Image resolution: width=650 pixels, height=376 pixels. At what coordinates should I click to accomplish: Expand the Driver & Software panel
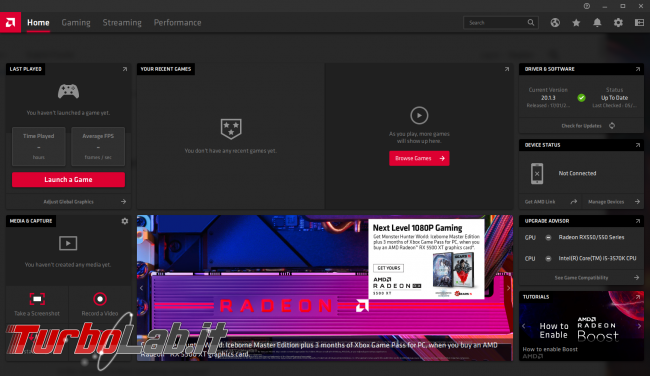[638, 69]
